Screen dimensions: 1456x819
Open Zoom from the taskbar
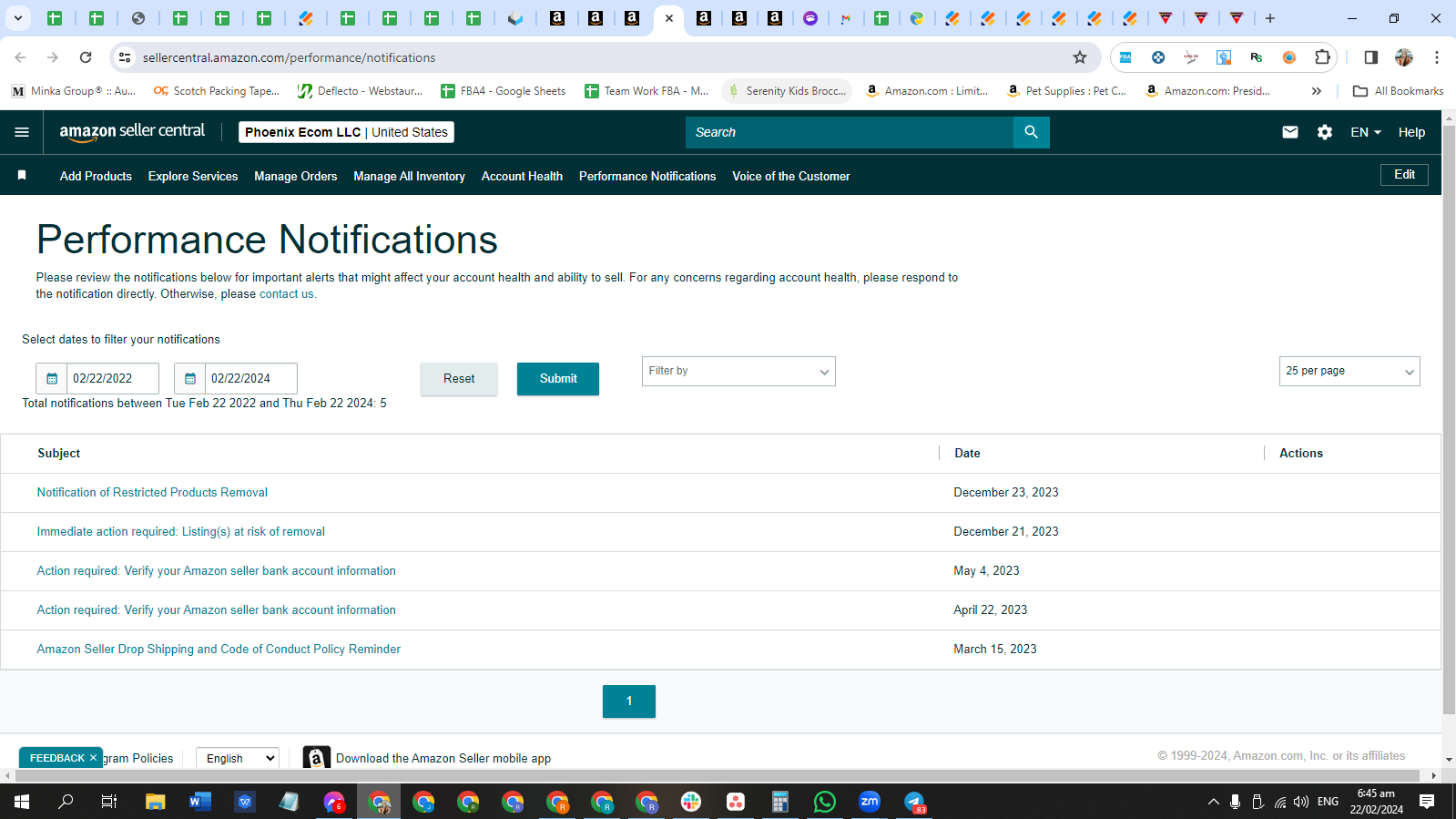[x=870, y=802]
